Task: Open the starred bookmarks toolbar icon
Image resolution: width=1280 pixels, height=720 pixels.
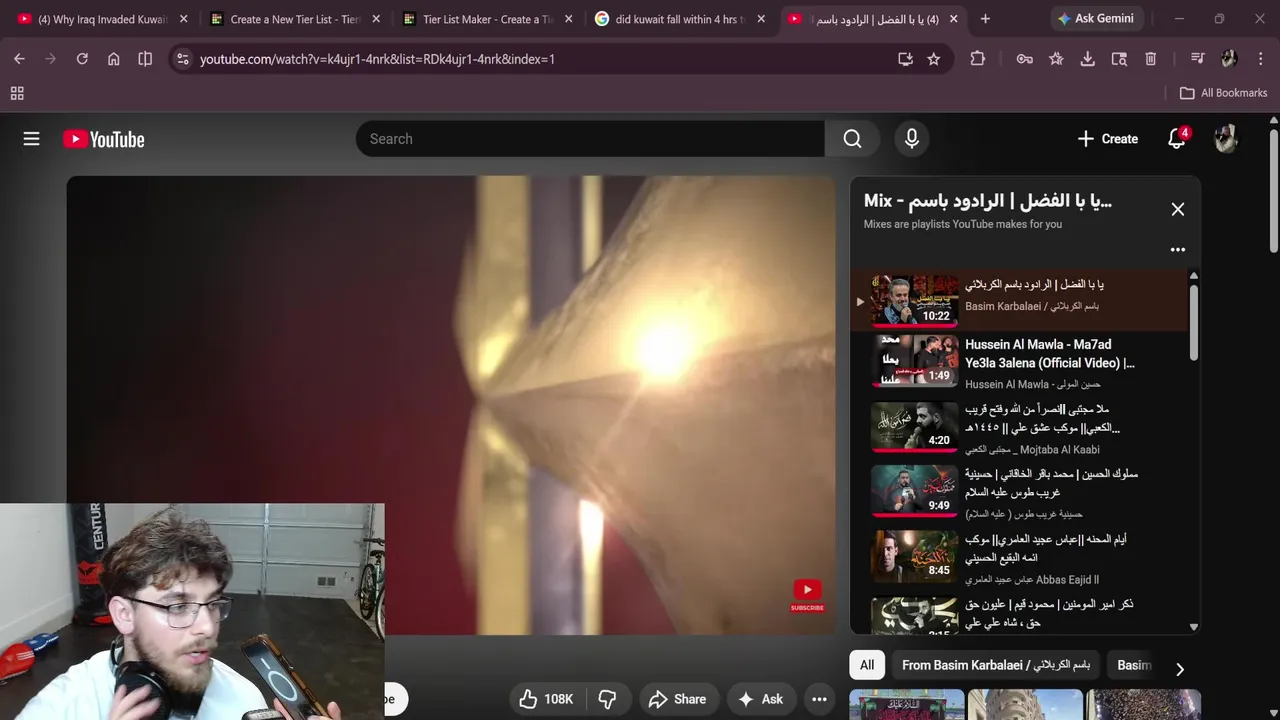Action: click(x=1056, y=59)
